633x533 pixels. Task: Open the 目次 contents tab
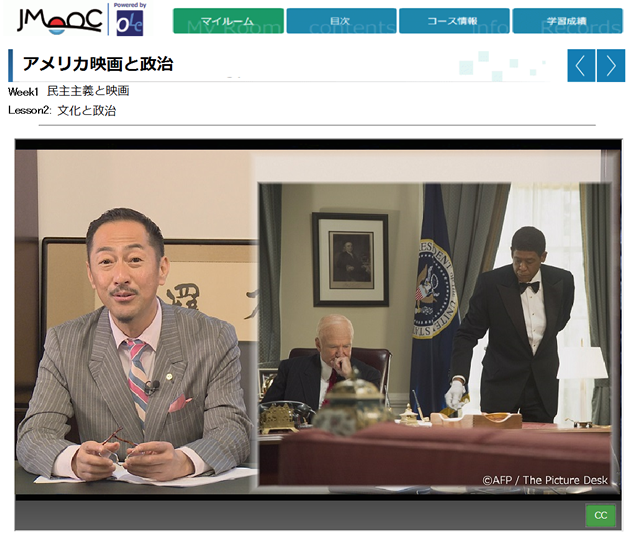click(x=342, y=21)
